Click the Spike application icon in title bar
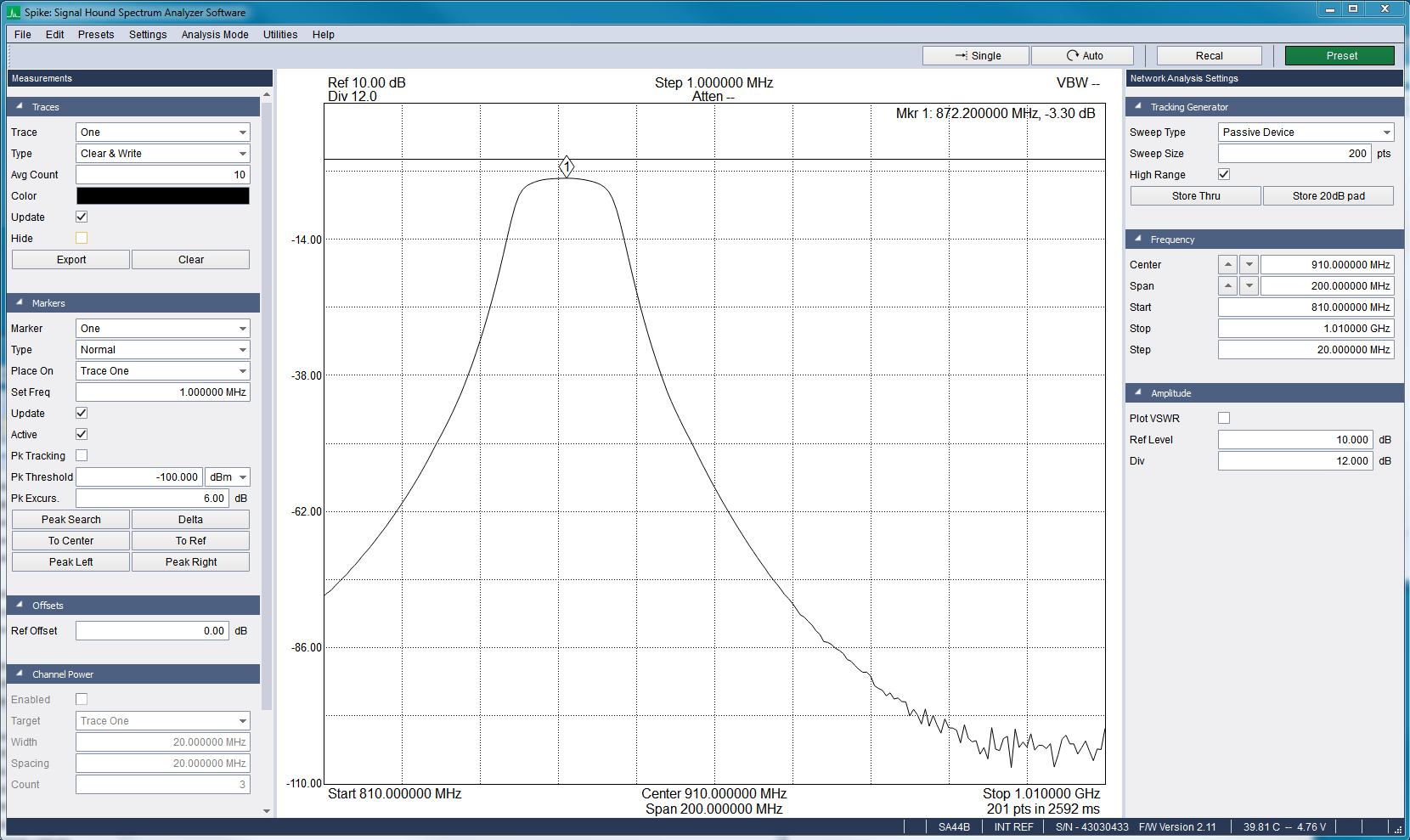Viewport: 1410px width, 840px height. coord(14,12)
